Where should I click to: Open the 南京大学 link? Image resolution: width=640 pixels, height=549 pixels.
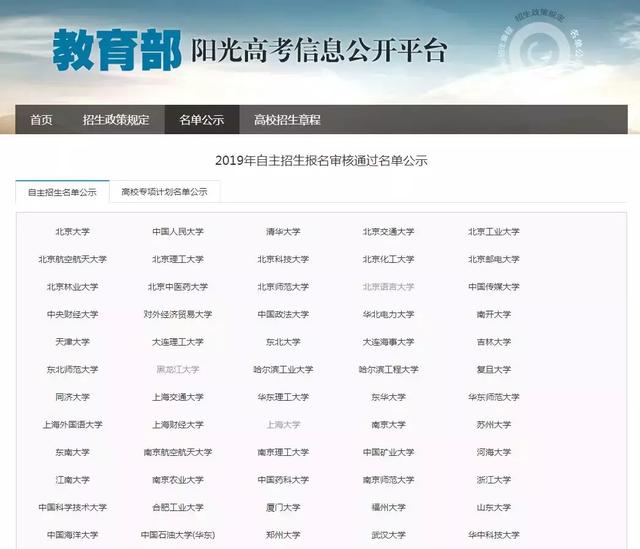(388, 424)
